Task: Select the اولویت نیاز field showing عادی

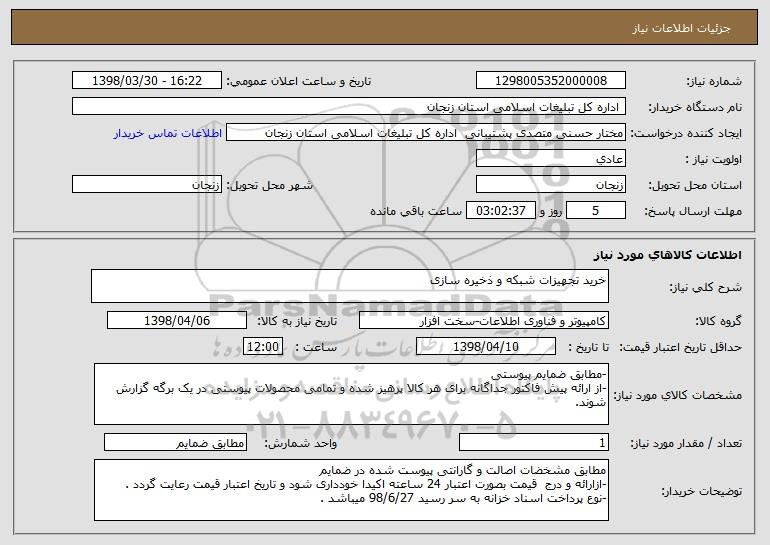Action: pos(550,159)
